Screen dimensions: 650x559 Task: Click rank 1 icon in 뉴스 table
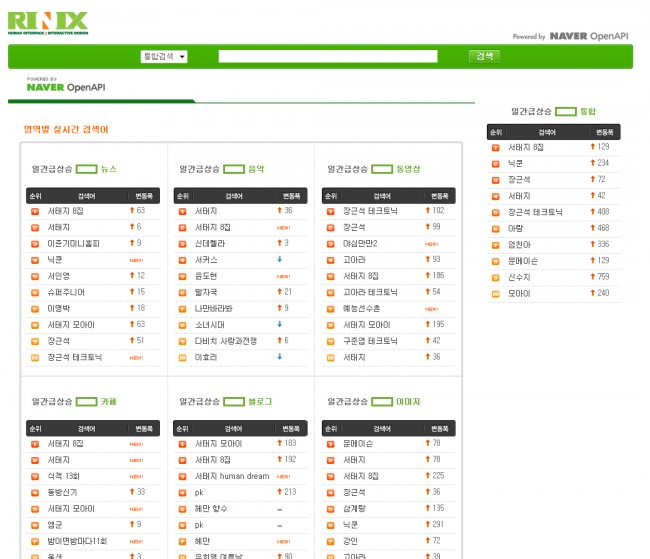tap(33, 211)
